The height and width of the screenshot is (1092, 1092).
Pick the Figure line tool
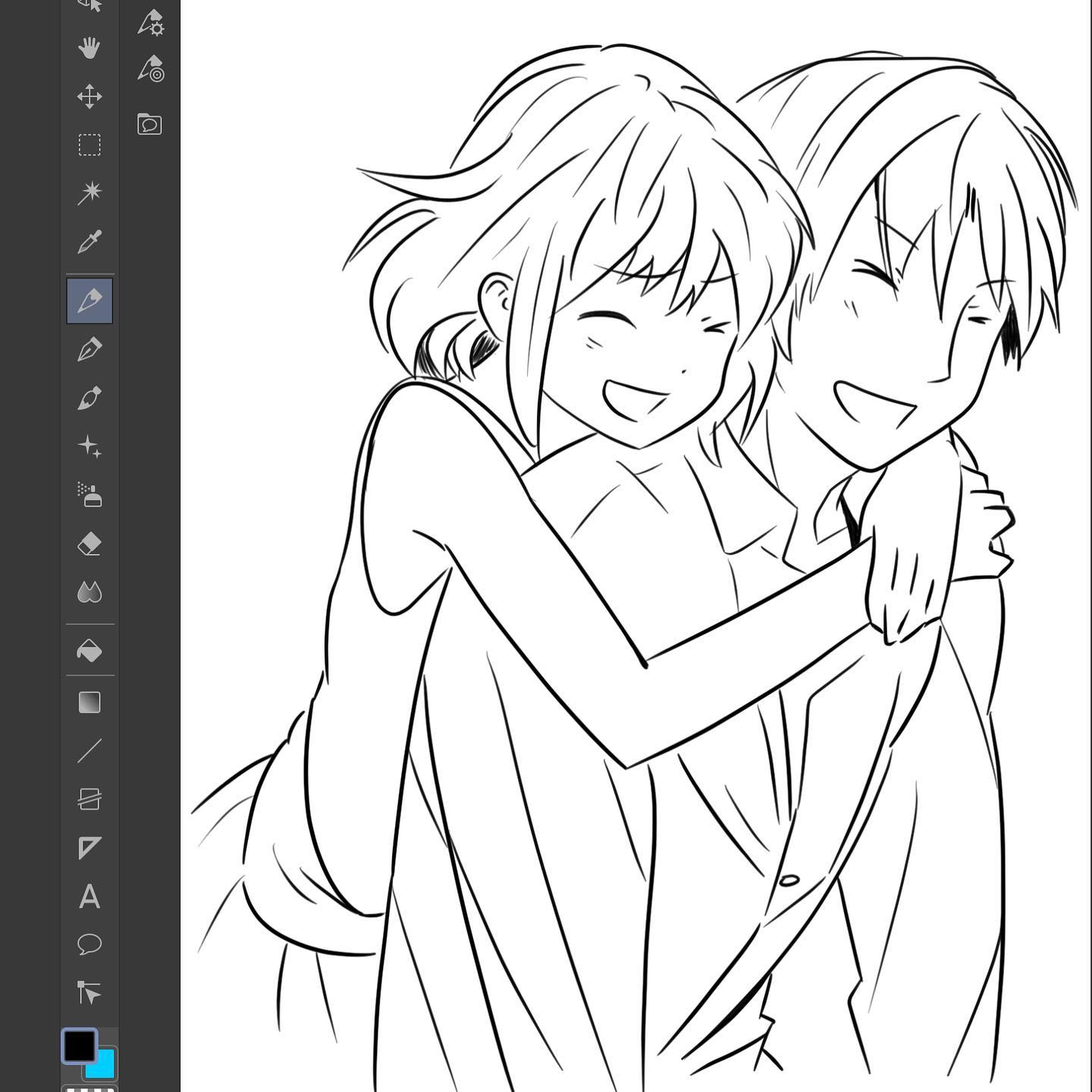[89, 751]
